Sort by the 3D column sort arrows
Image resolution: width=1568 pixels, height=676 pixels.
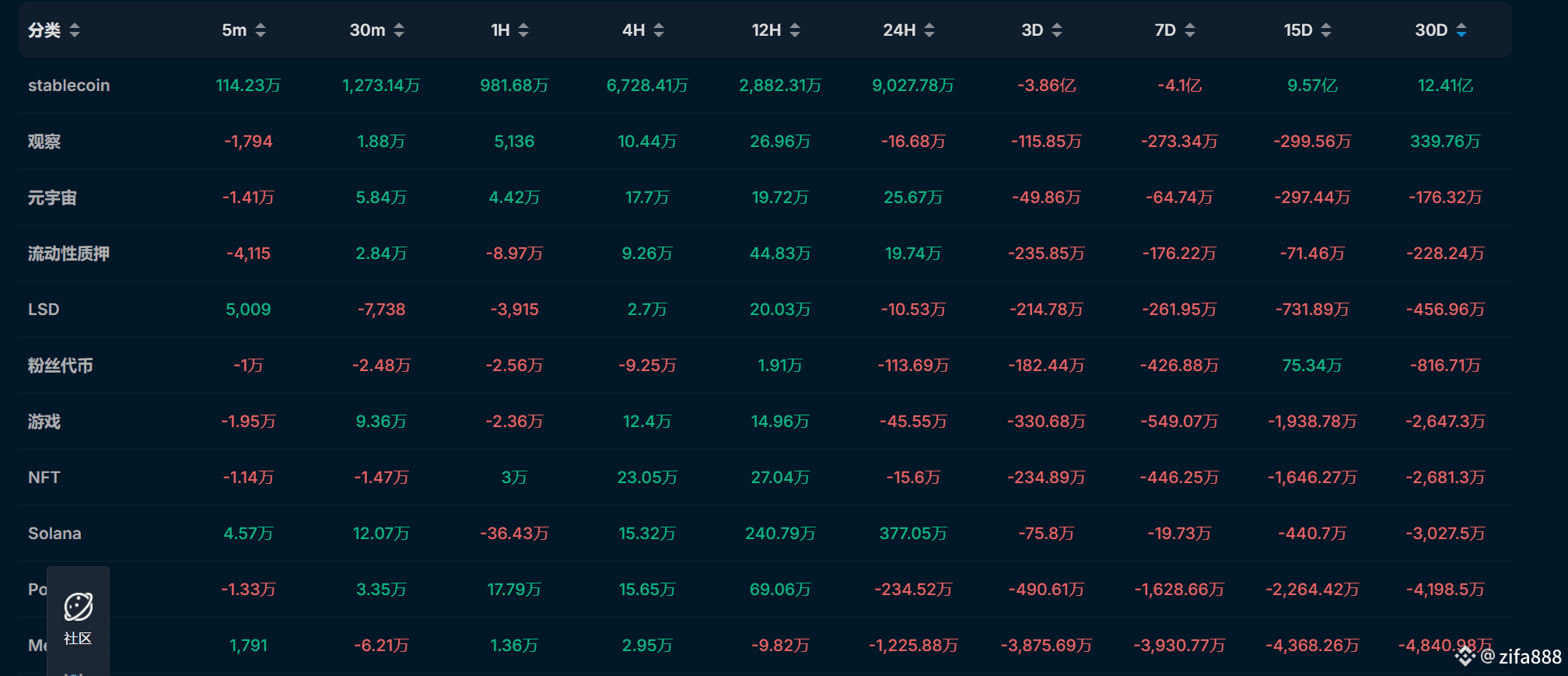click(1057, 30)
